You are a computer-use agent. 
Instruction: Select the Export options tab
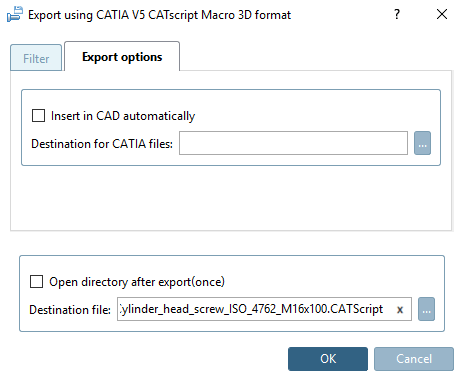click(122, 57)
